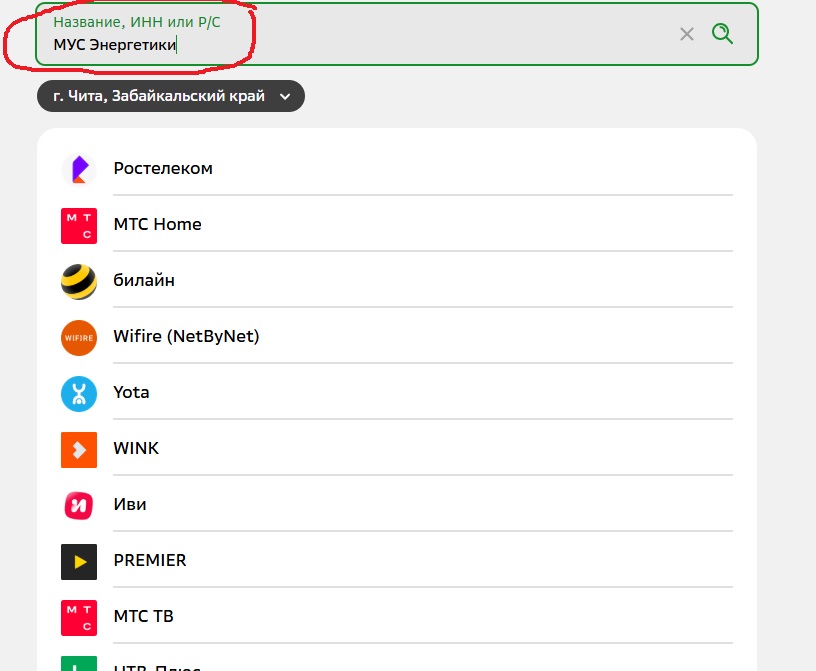Choose the MTC Home provider name
The image size is (816, 671).
tap(157, 225)
